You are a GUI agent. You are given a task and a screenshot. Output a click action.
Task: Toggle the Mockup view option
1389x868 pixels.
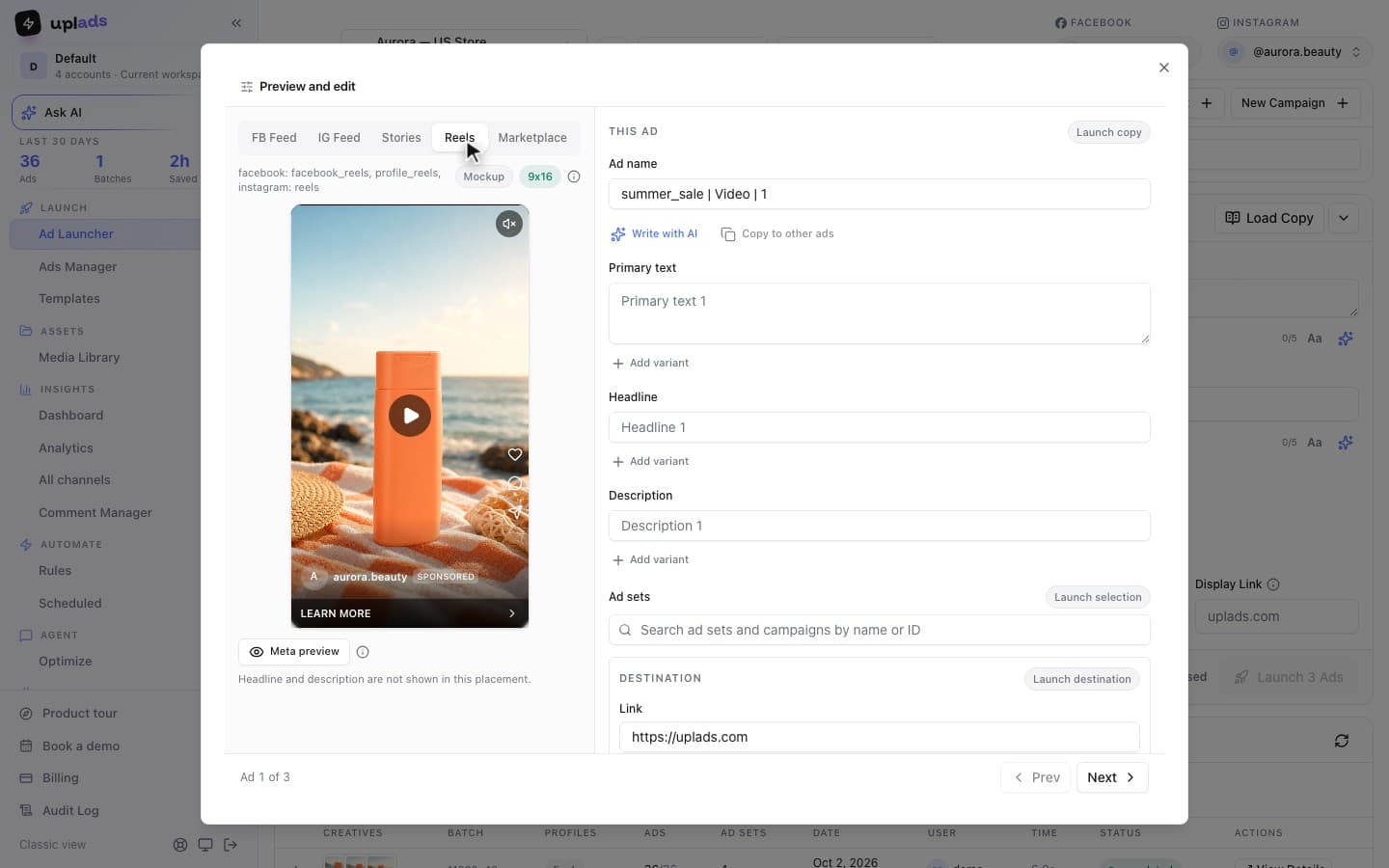pyautogui.click(x=483, y=176)
